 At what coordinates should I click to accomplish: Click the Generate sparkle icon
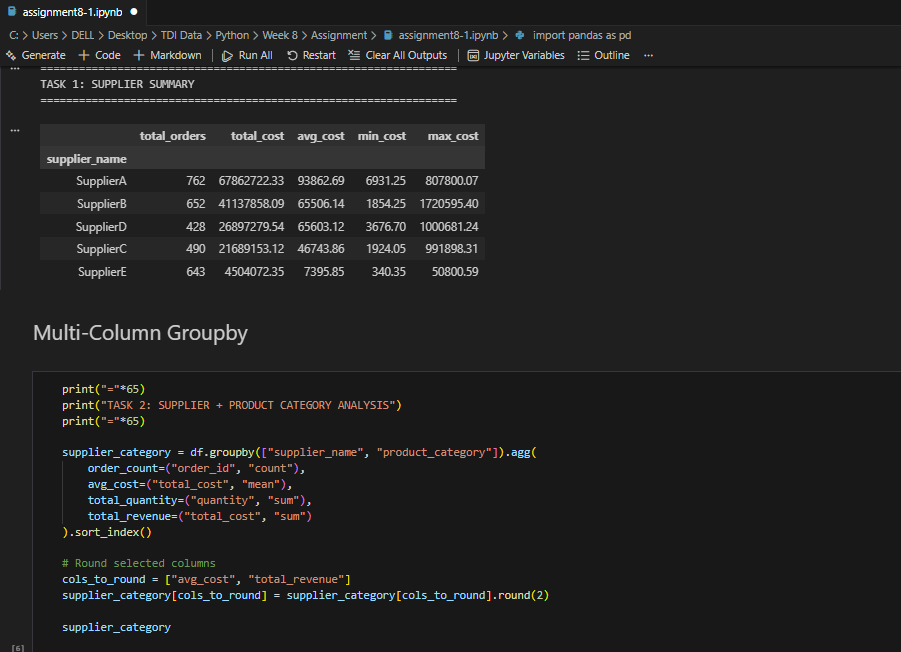[11, 56]
